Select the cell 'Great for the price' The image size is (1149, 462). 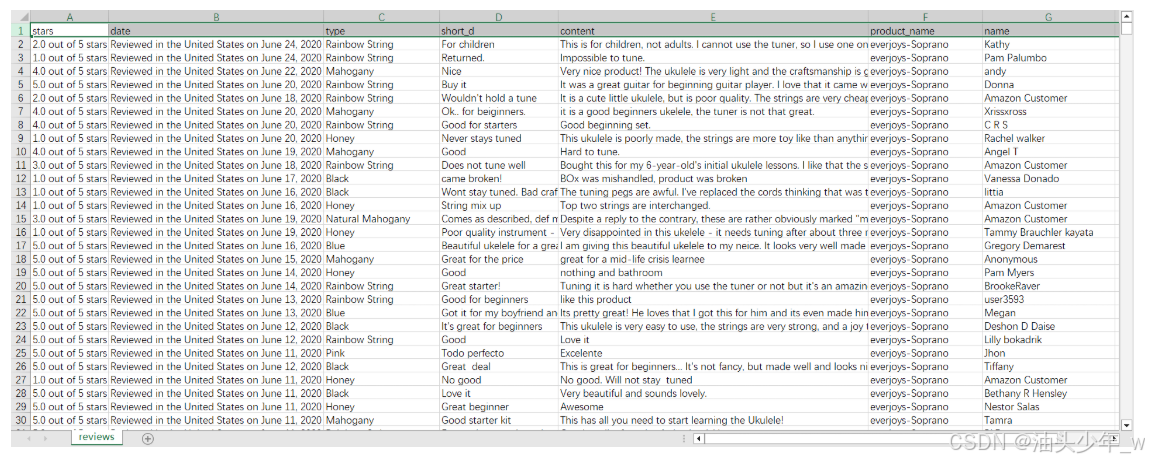[x=499, y=259]
